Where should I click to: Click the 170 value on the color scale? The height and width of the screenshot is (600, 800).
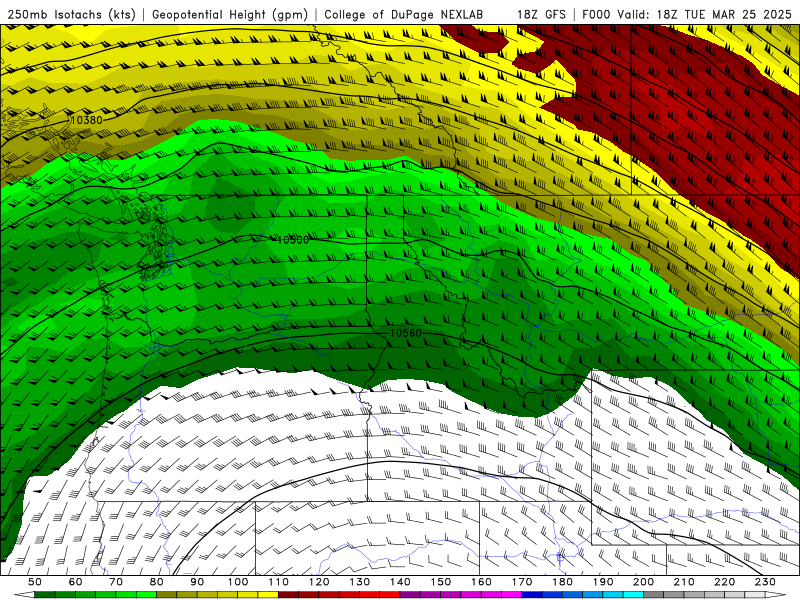tap(522, 582)
